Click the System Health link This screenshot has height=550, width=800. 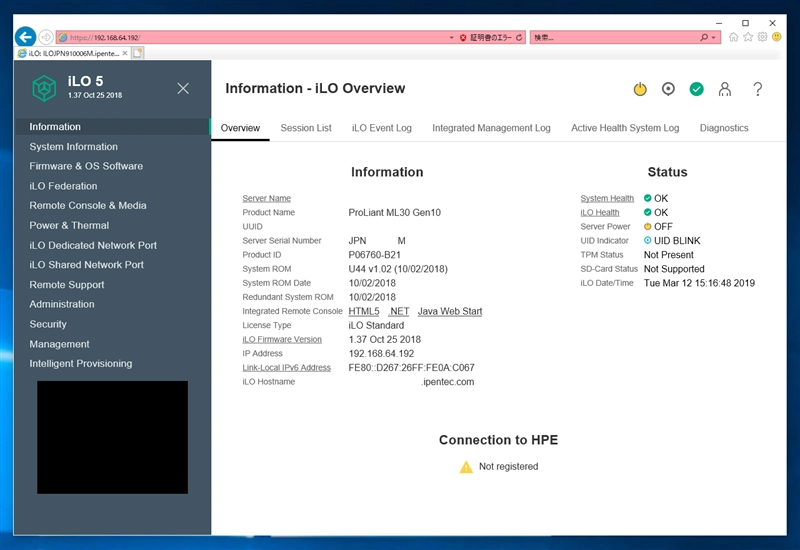click(x=607, y=198)
